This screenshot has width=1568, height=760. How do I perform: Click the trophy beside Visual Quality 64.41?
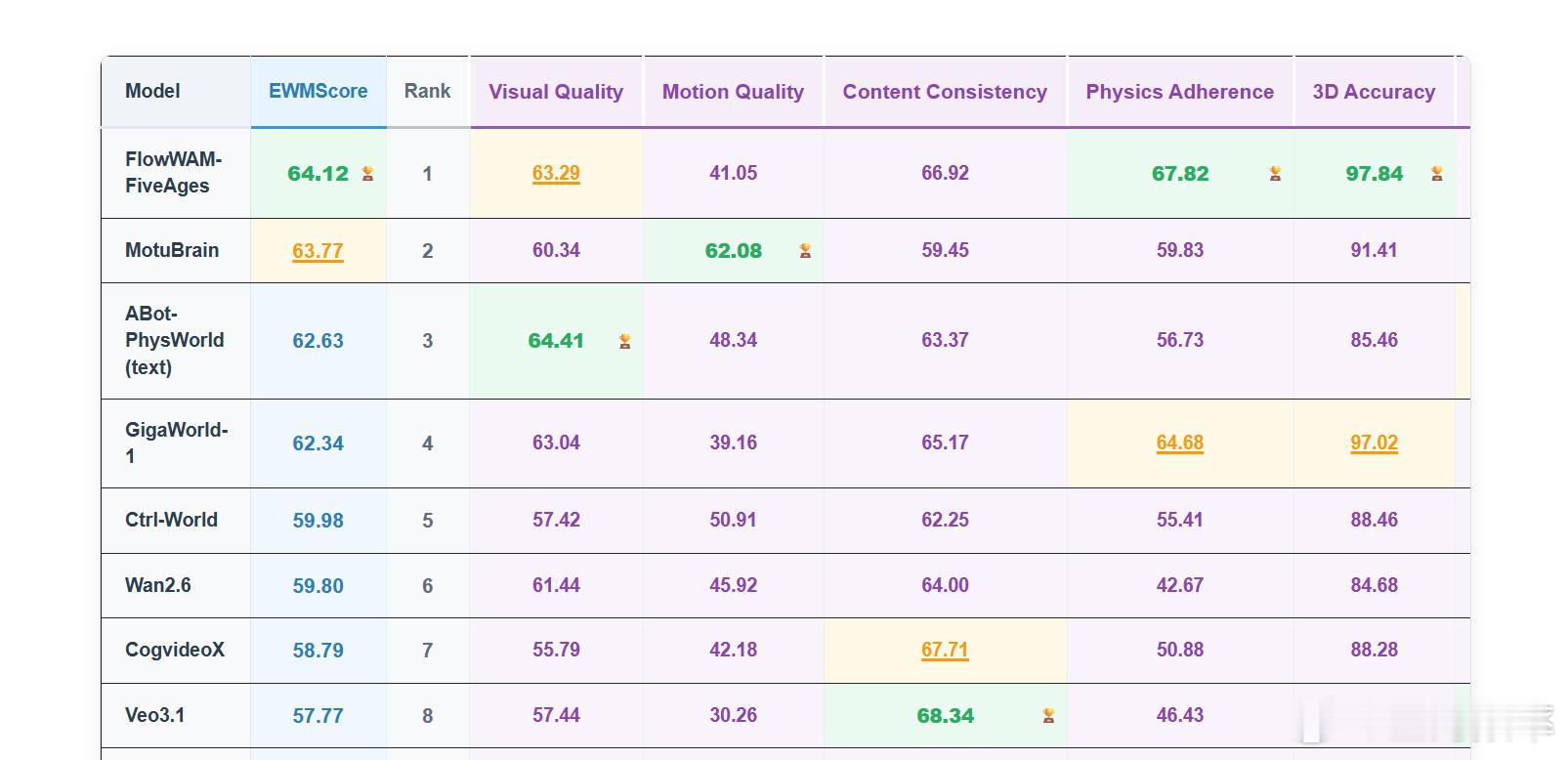coord(624,341)
